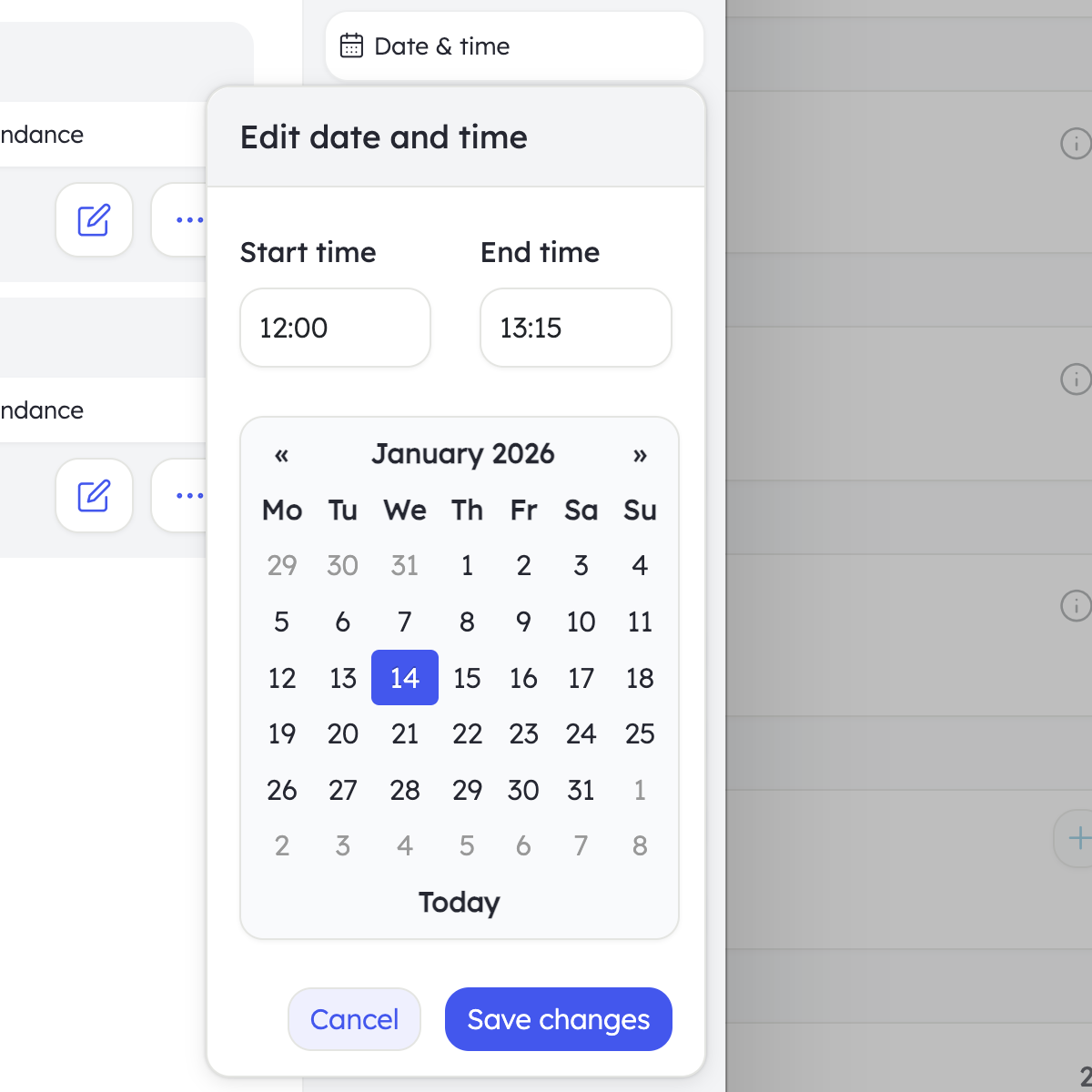
Task: Open the lower ellipsis options menu
Action: [x=188, y=495]
